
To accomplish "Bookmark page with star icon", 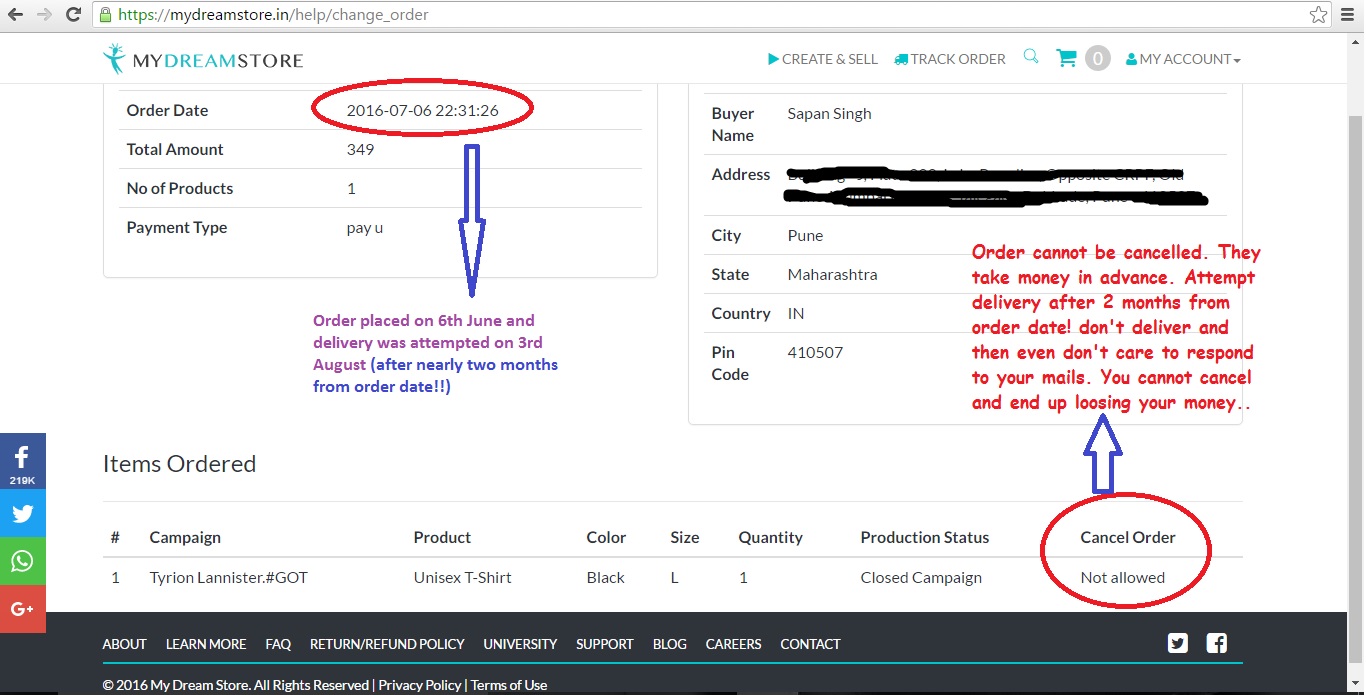I will [x=1319, y=15].
